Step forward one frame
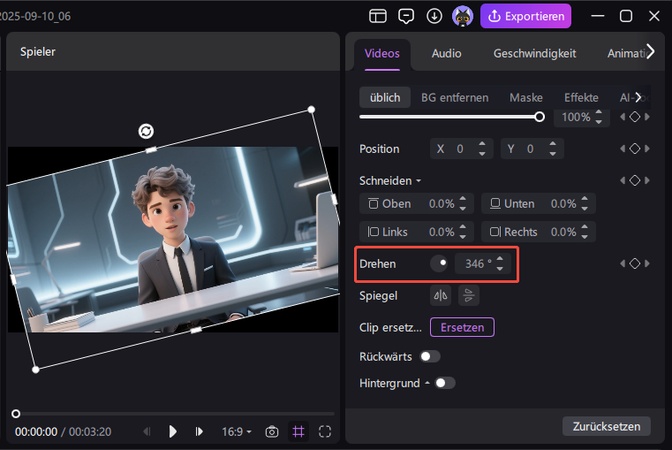The width and height of the screenshot is (672, 450). (199, 432)
